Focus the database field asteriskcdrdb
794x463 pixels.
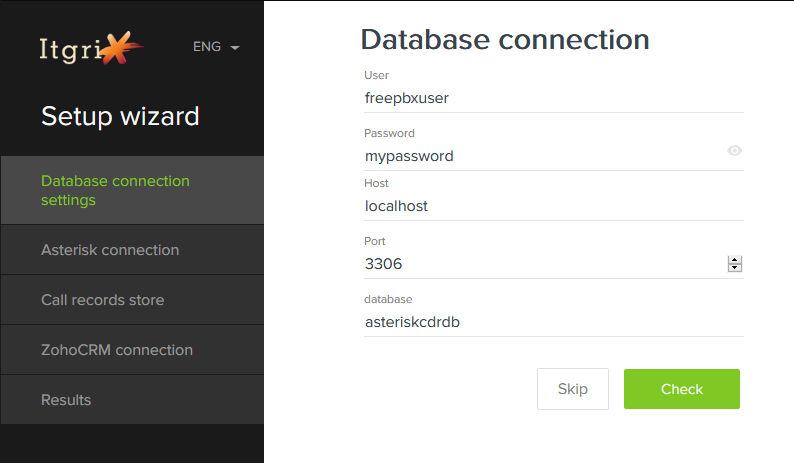553,322
